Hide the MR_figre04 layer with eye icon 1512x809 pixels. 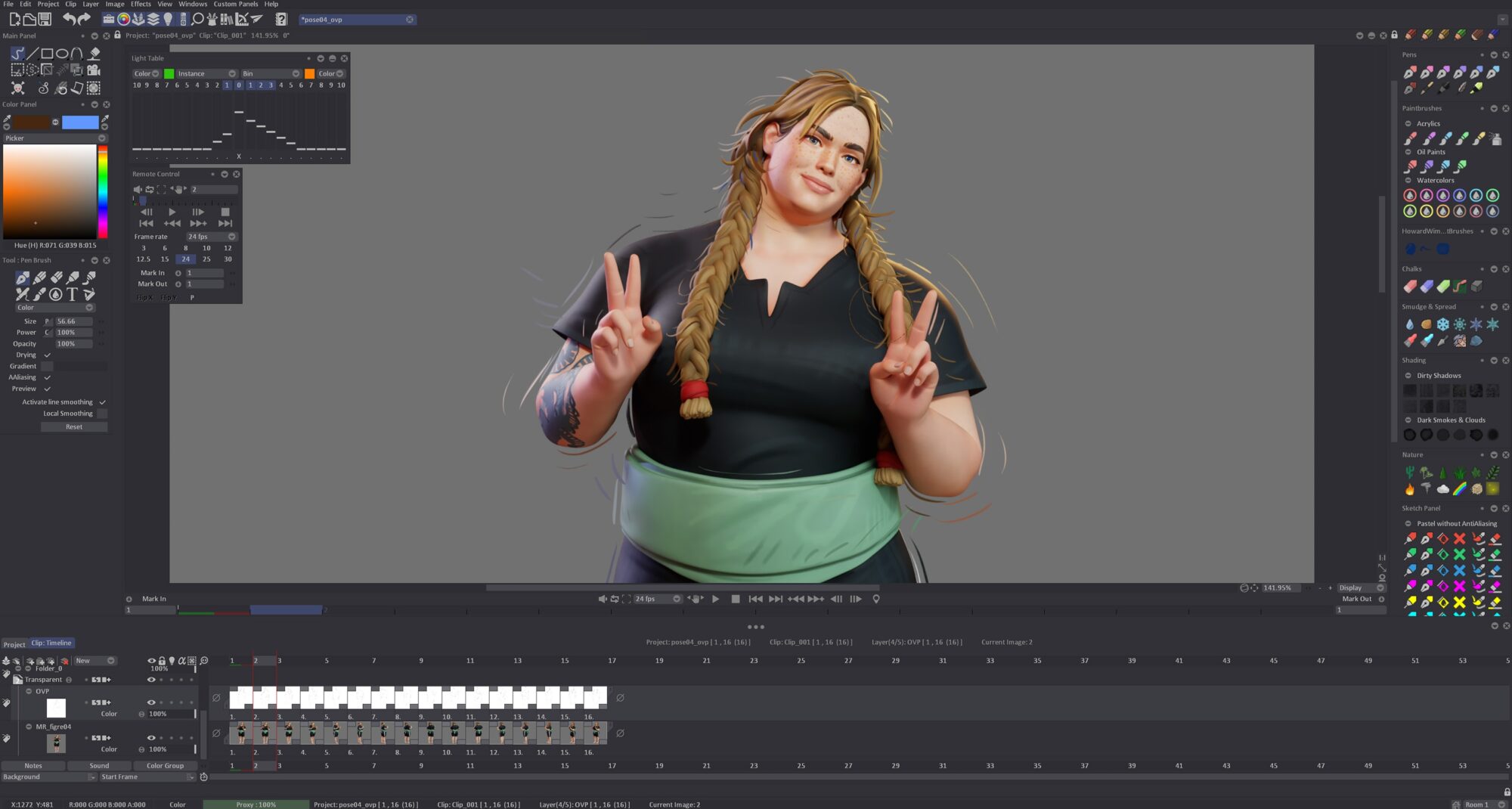coord(151,738)
